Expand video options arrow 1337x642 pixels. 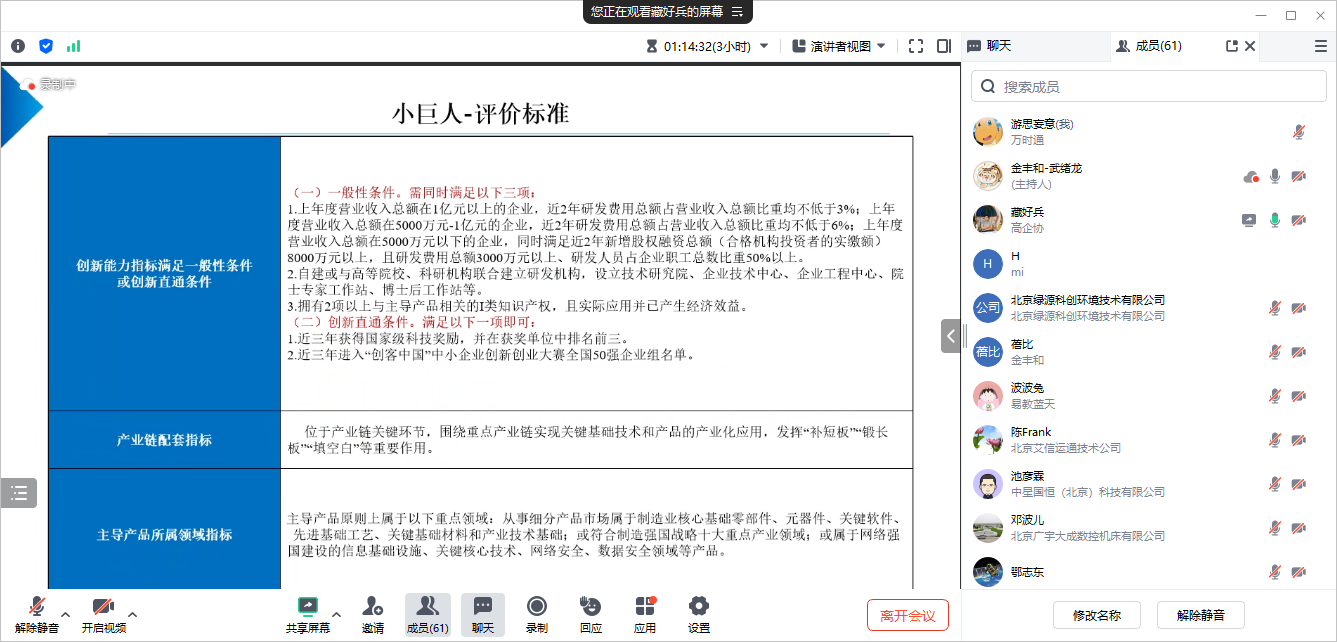point(132,614)
